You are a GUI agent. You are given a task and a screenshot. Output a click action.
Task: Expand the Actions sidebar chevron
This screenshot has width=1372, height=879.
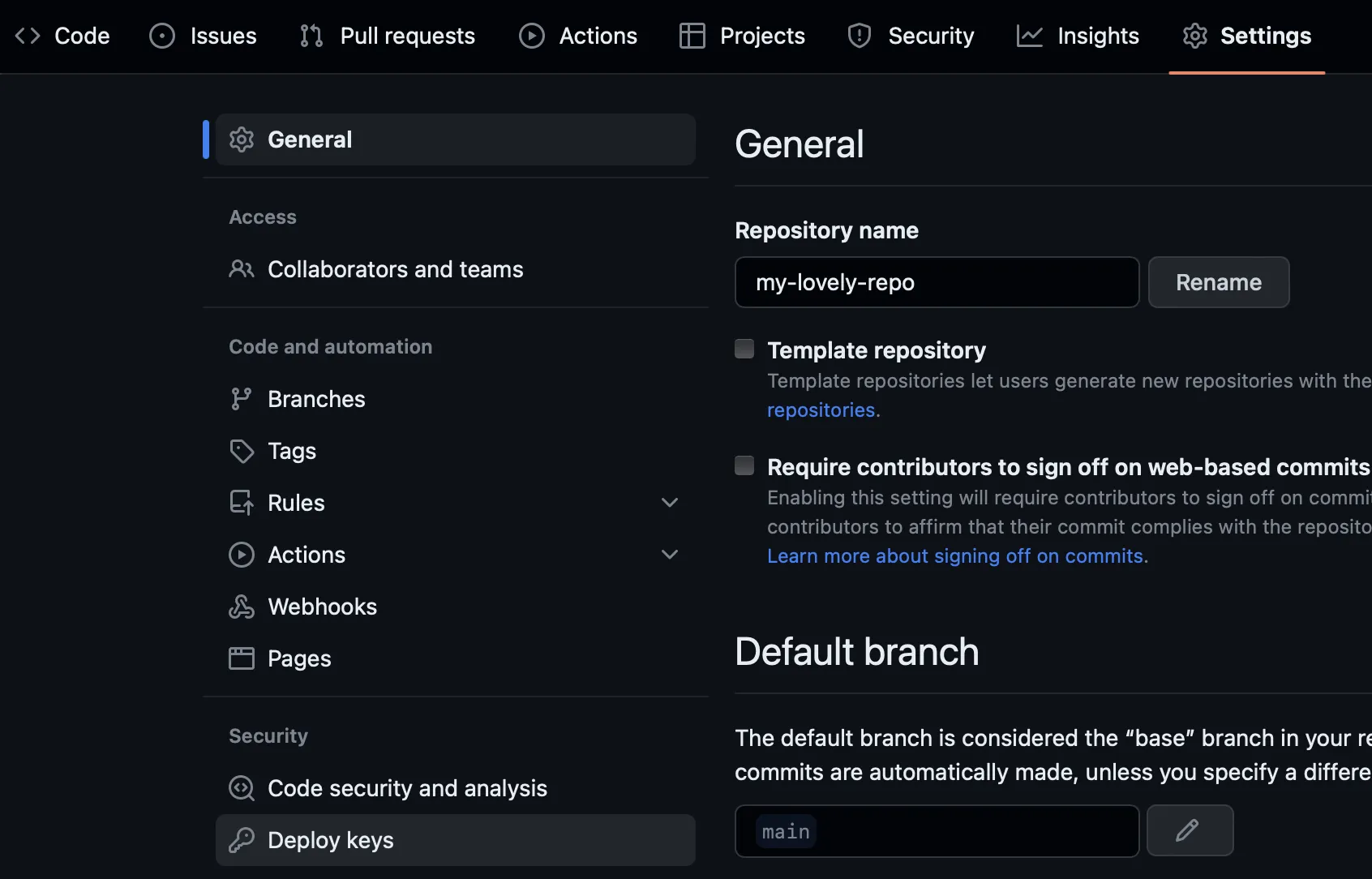point(670,555)
